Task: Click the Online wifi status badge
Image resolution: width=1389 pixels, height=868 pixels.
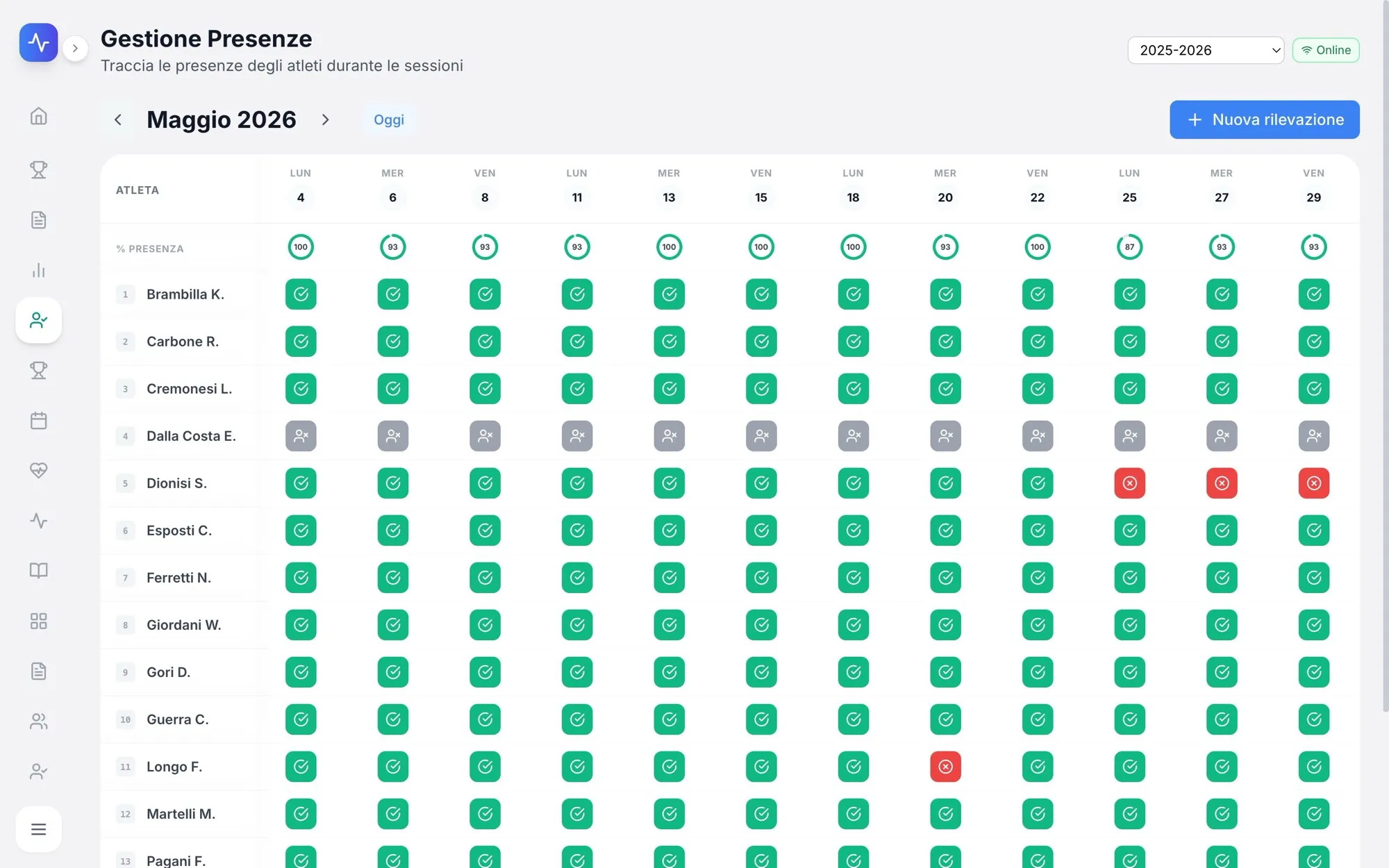Action: pyautogui.click(x=1326, y=50)
